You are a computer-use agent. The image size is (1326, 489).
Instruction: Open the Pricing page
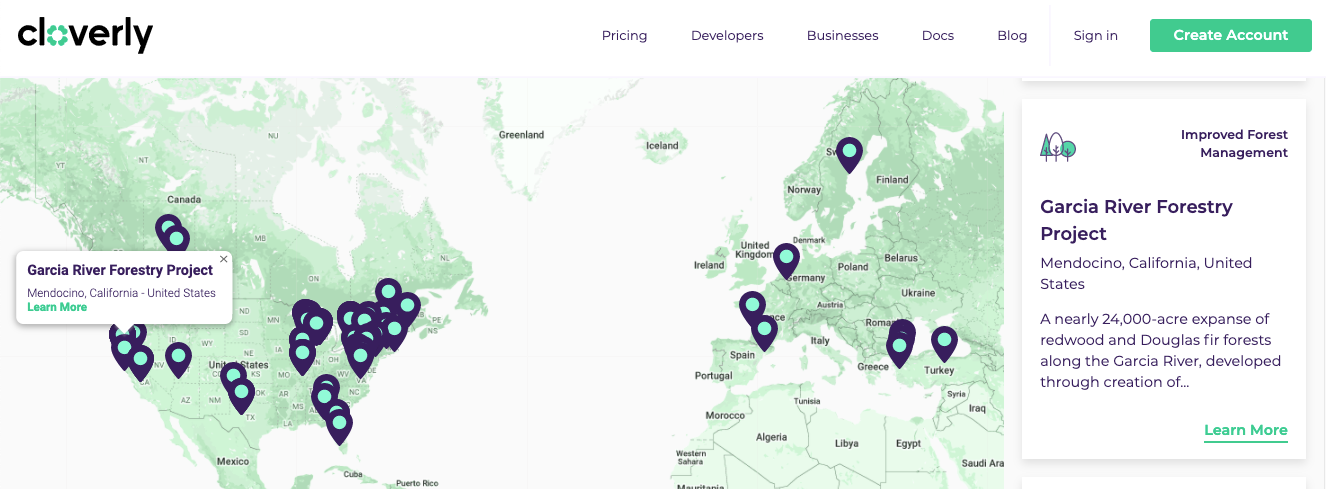(624, 35)
